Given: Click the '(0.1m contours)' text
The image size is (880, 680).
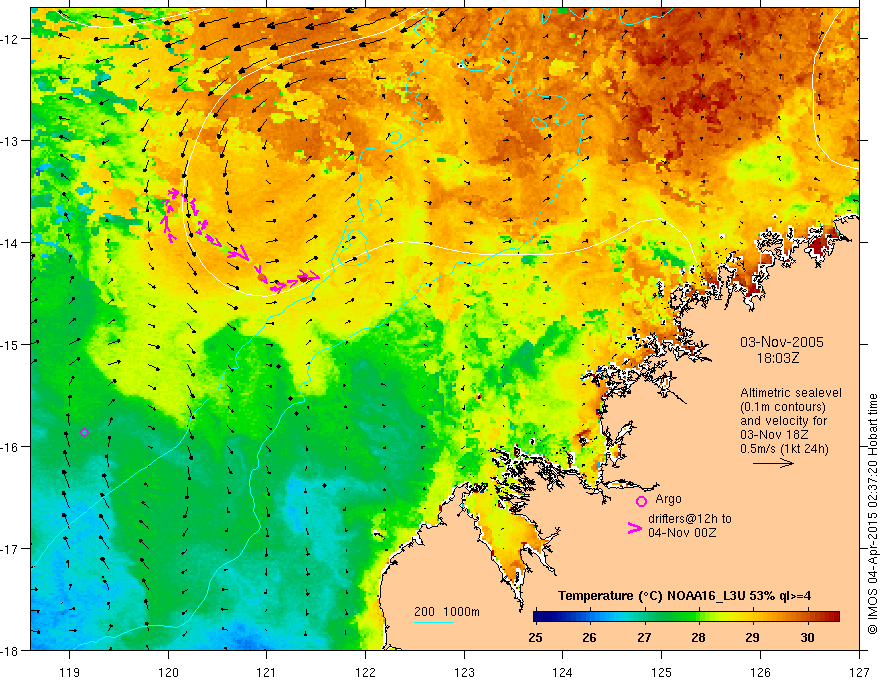Looking at the screenshot, I should click(783, 407).
